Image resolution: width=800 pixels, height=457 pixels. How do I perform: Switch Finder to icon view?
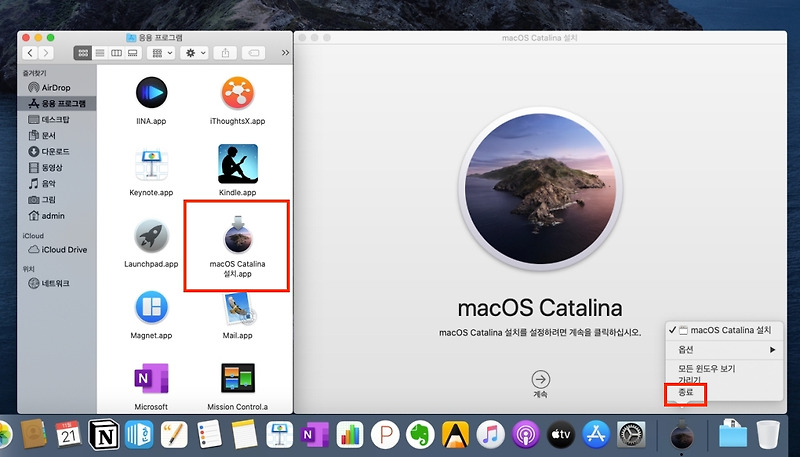pyautogui.click(x=83, y=53)
